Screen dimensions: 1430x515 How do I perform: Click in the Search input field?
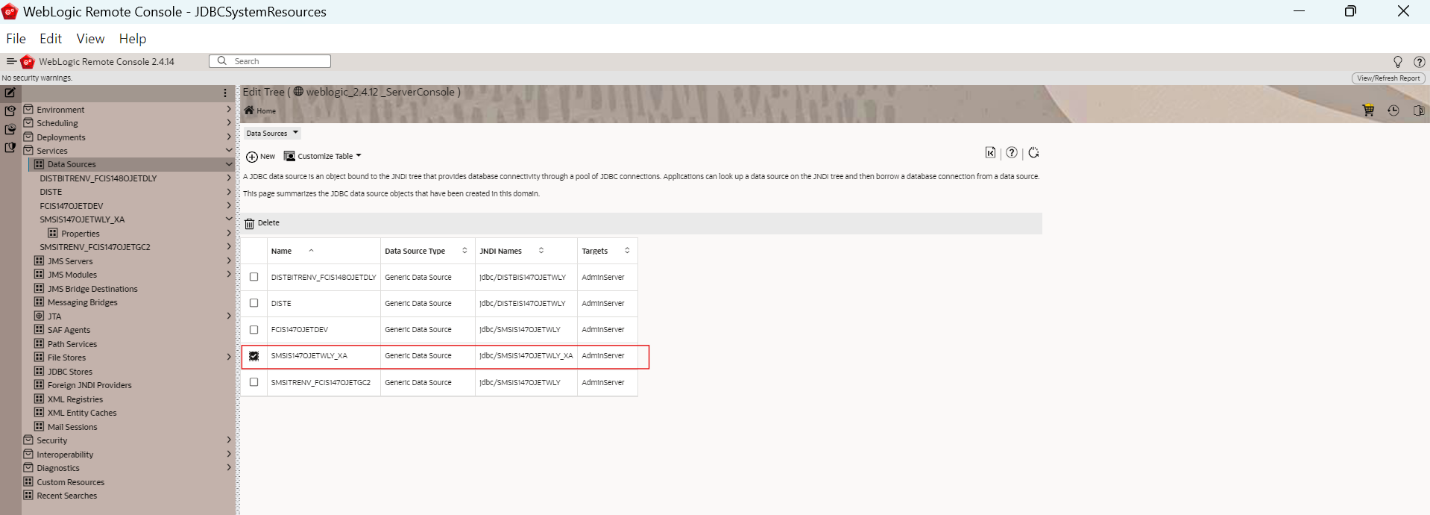[270, 61]
